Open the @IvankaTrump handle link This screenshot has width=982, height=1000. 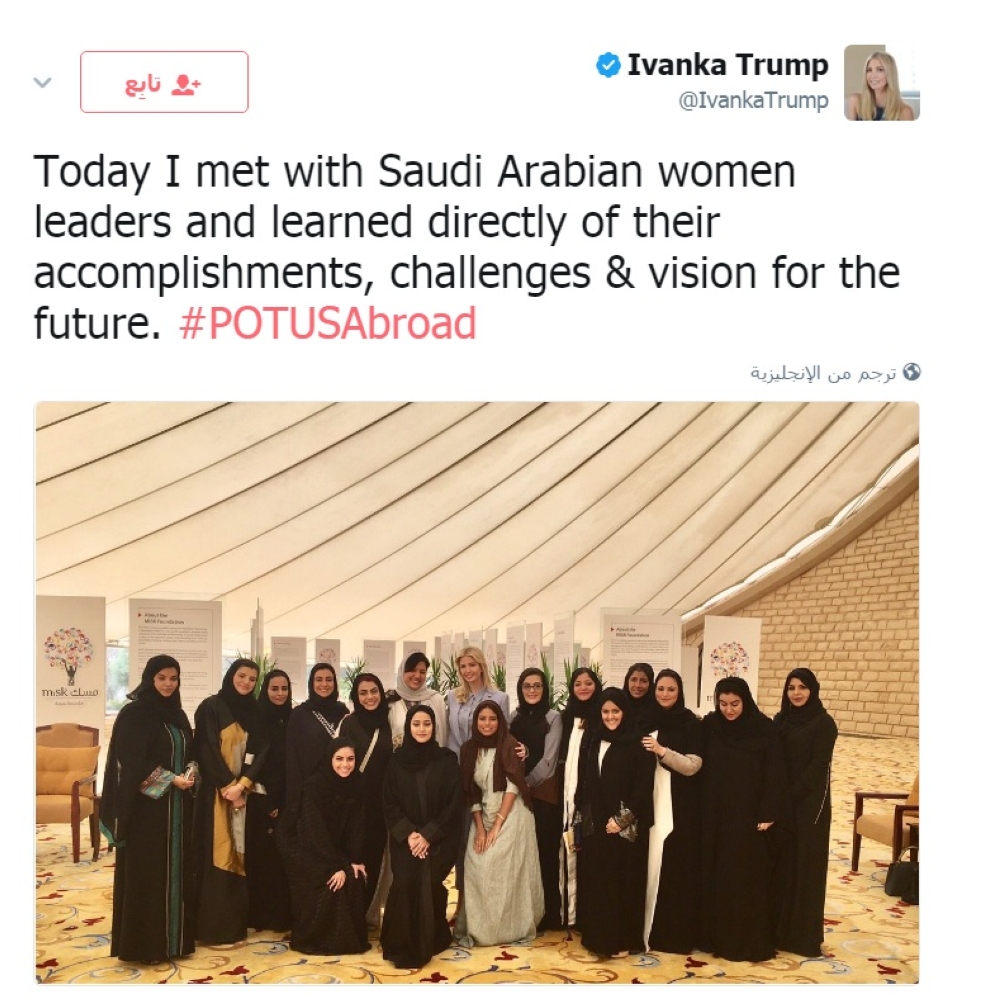point(753,101)
